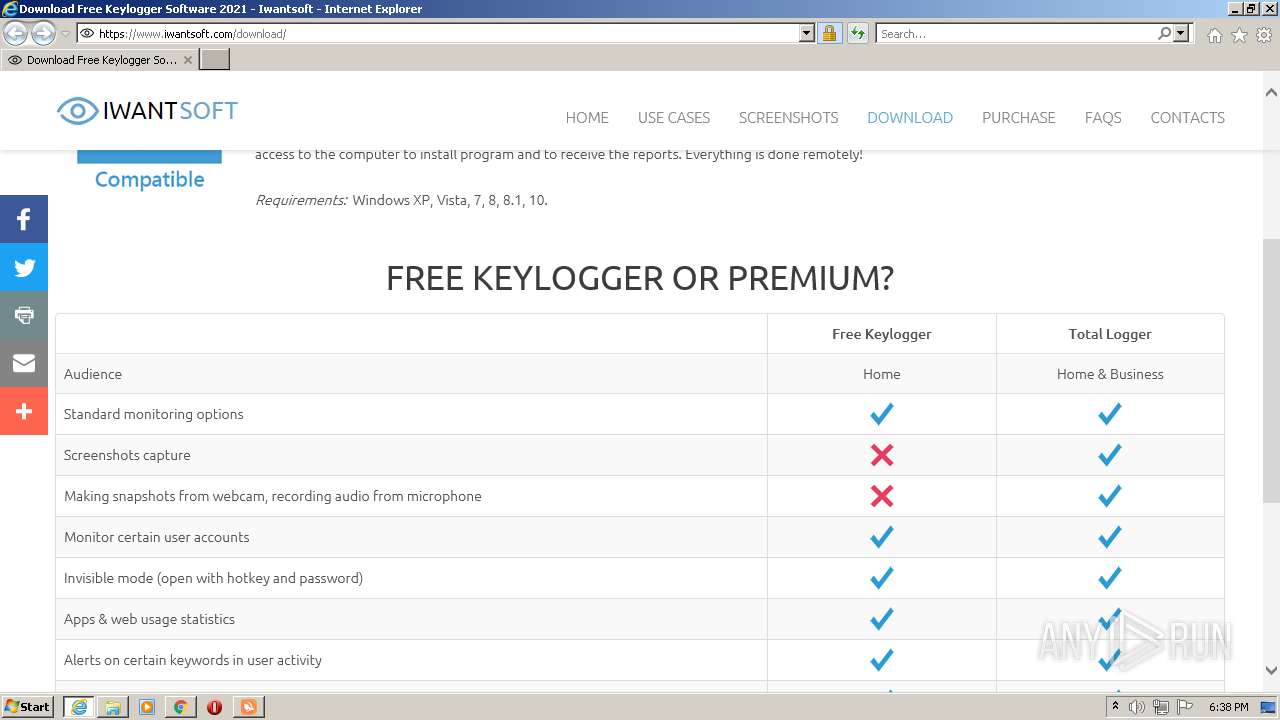Click the security lock icon

click(829, 34)
